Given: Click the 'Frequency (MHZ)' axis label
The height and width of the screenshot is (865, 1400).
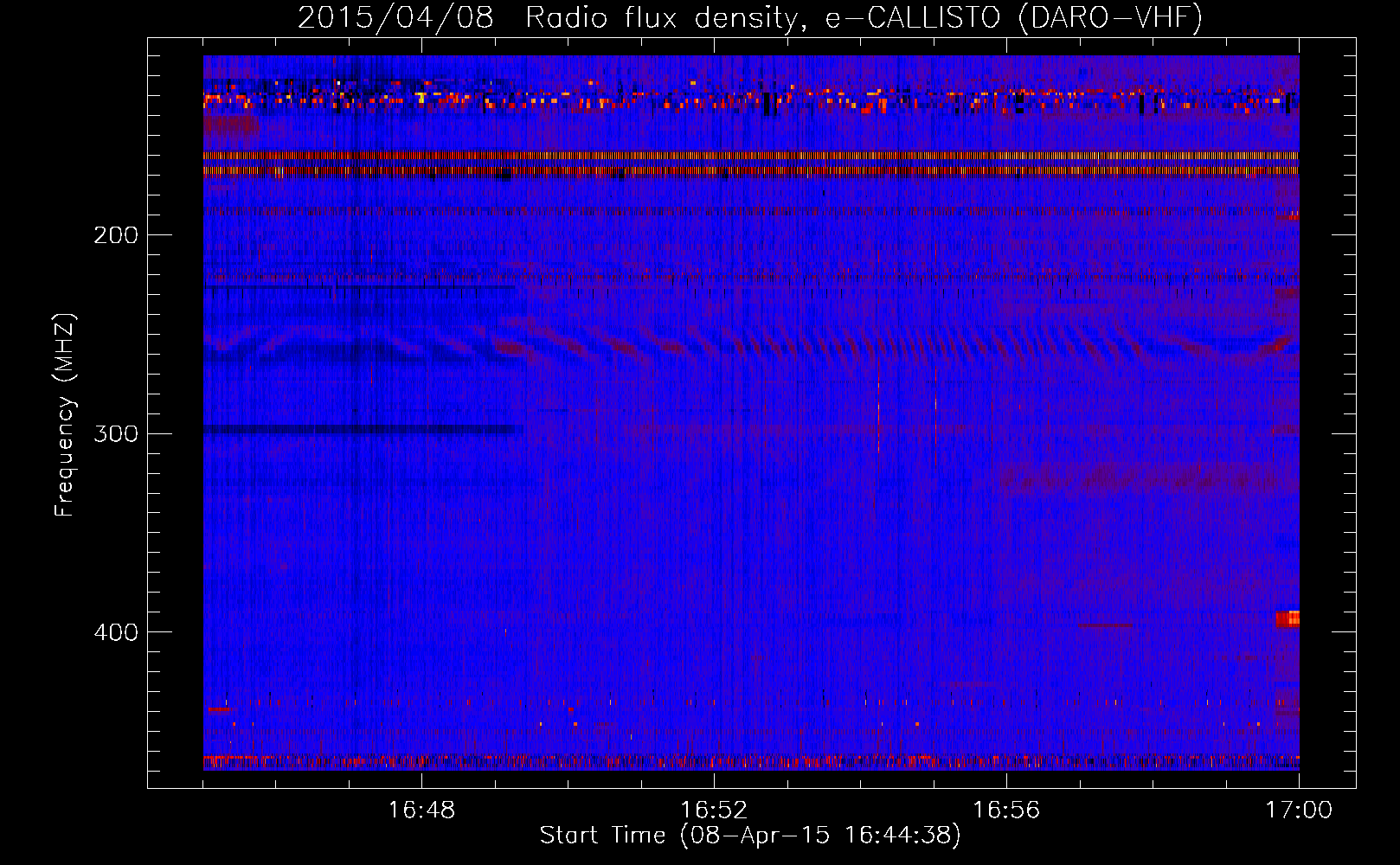Looking at the screenshot, I should coord(65,415).
